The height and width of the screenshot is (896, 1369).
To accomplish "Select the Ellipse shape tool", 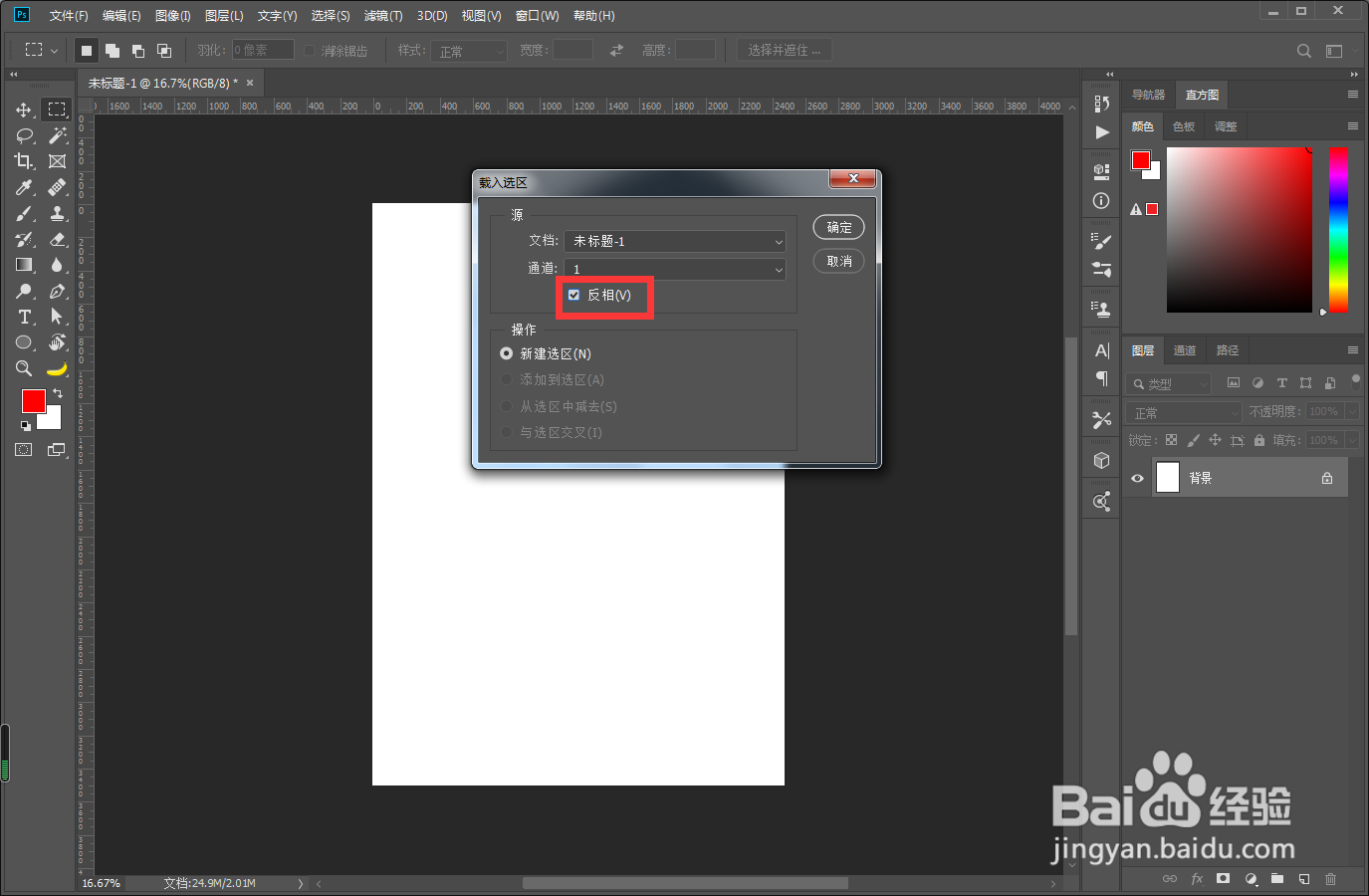I will (x=24, y=342).
